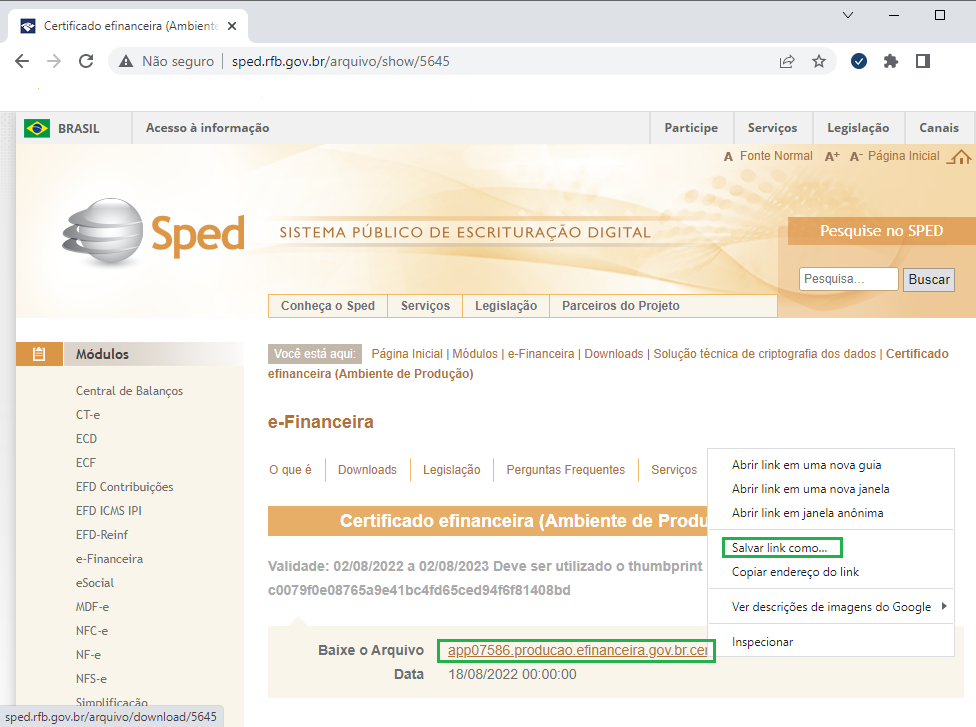Open the tab search chevron dropdown
Screen dimensions: 976x727
(x=848, y=15)
